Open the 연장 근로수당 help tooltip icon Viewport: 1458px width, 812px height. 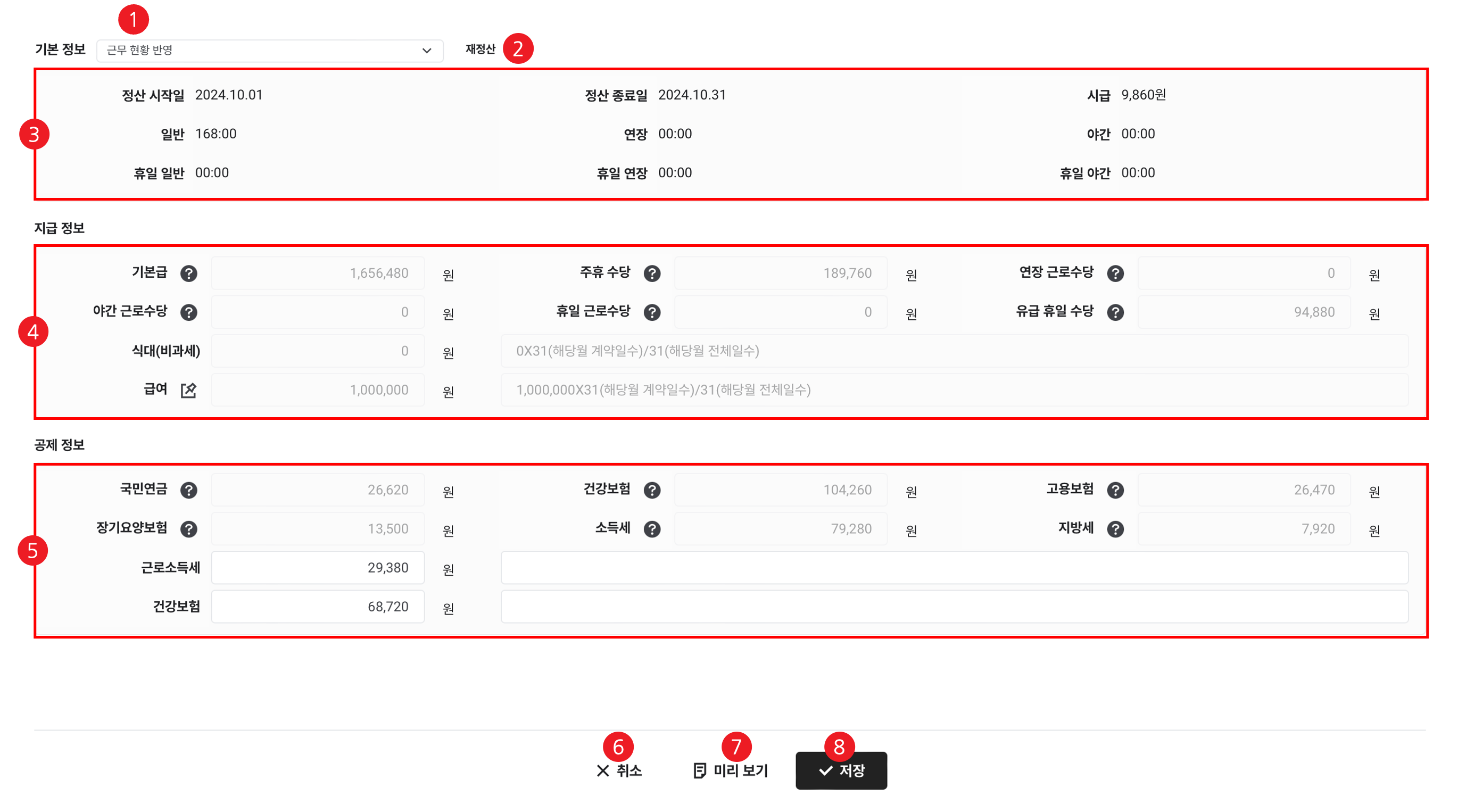(x=1115, y=274)
